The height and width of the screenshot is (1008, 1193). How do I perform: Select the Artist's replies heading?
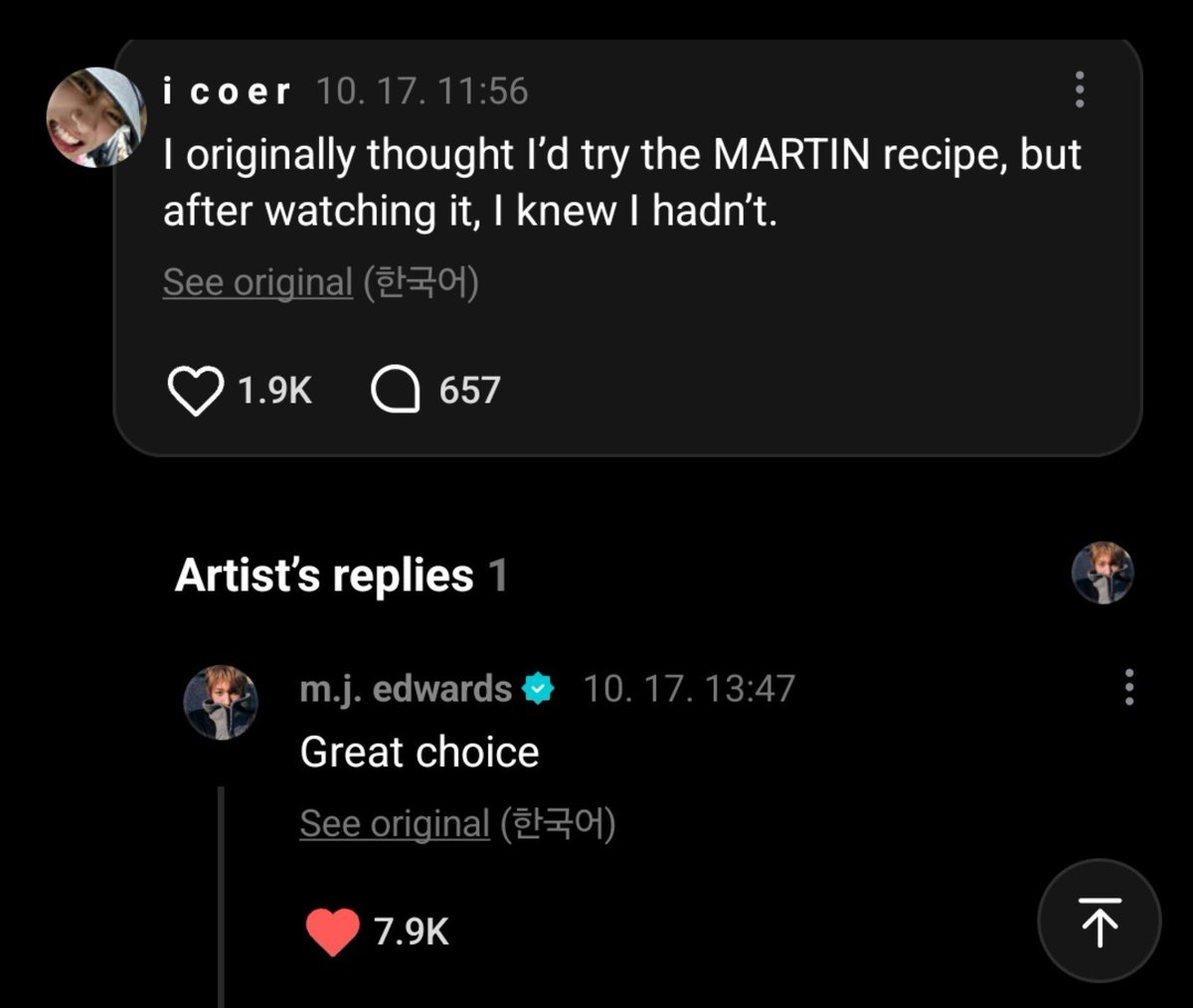pyautogui.click(x=341, y=576)
